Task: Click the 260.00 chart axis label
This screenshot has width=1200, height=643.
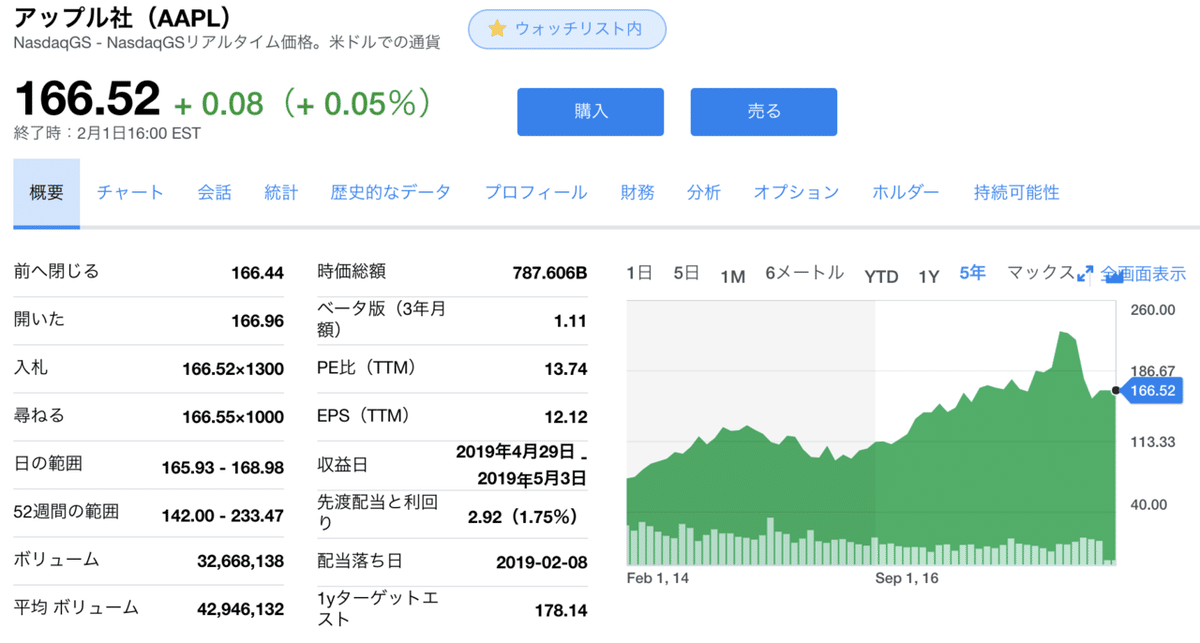Action: tap(1153, 310)
